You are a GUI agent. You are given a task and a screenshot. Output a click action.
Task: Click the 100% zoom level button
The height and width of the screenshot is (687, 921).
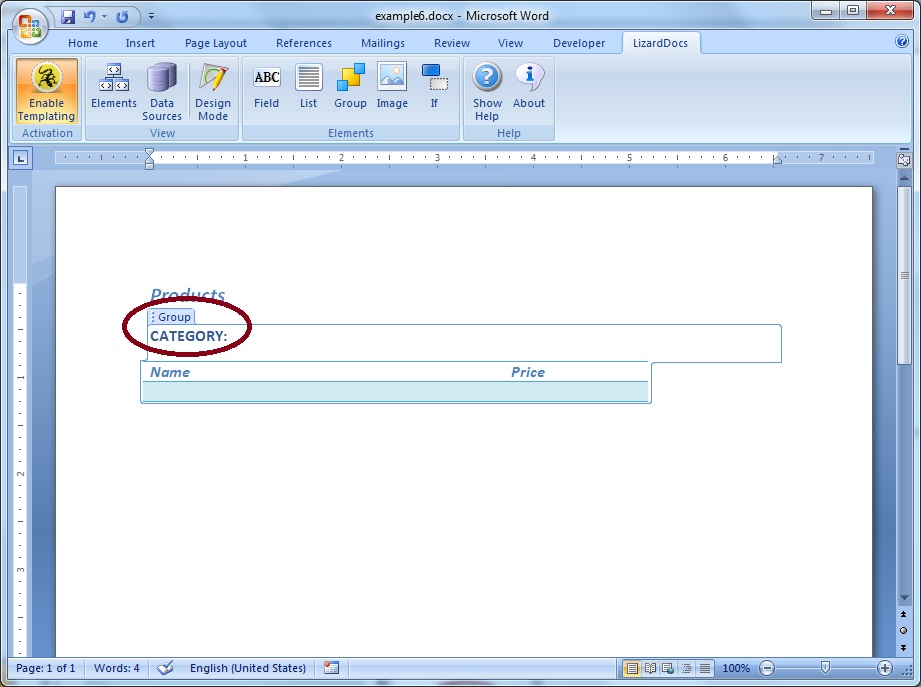(736, 668)
